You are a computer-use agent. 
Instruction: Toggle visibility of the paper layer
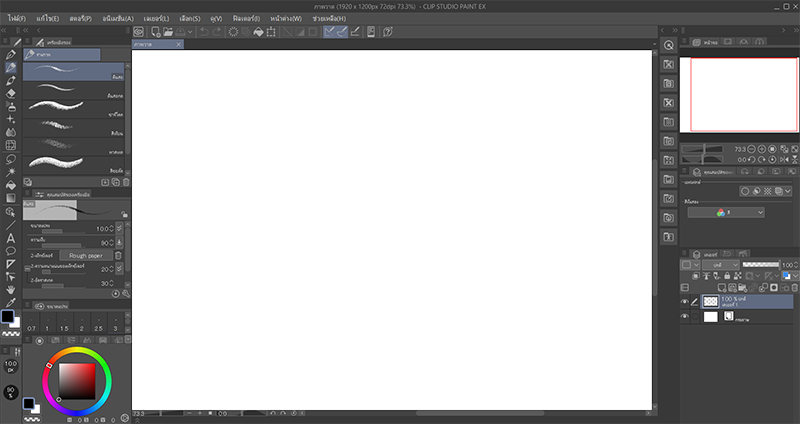(x=685, y=317)
